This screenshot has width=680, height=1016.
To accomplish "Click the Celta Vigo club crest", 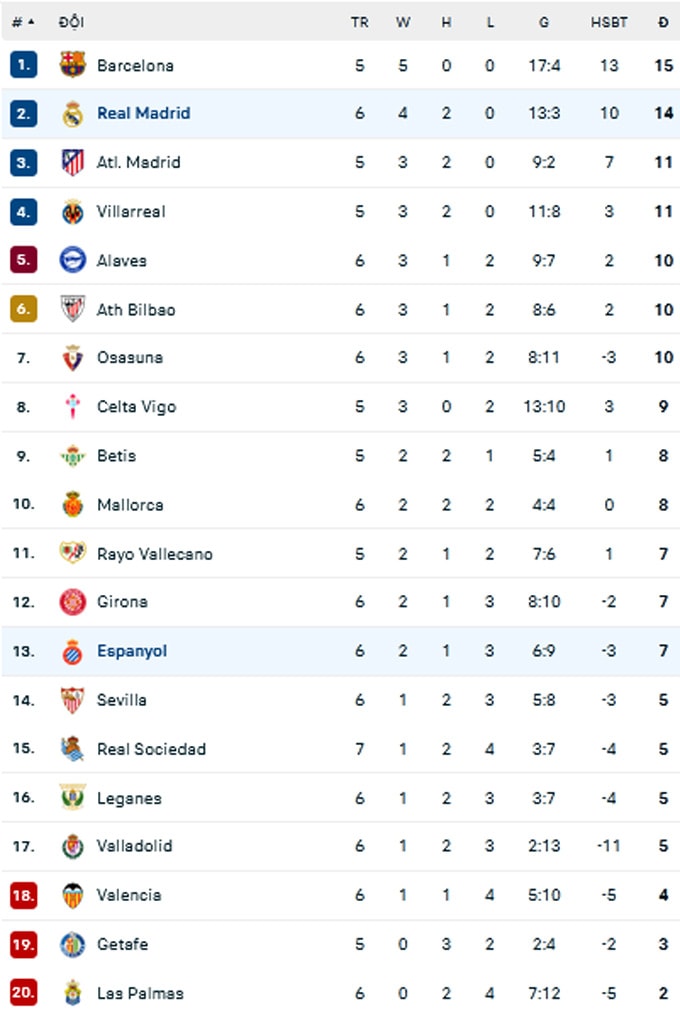I will (x=73, y=406).
